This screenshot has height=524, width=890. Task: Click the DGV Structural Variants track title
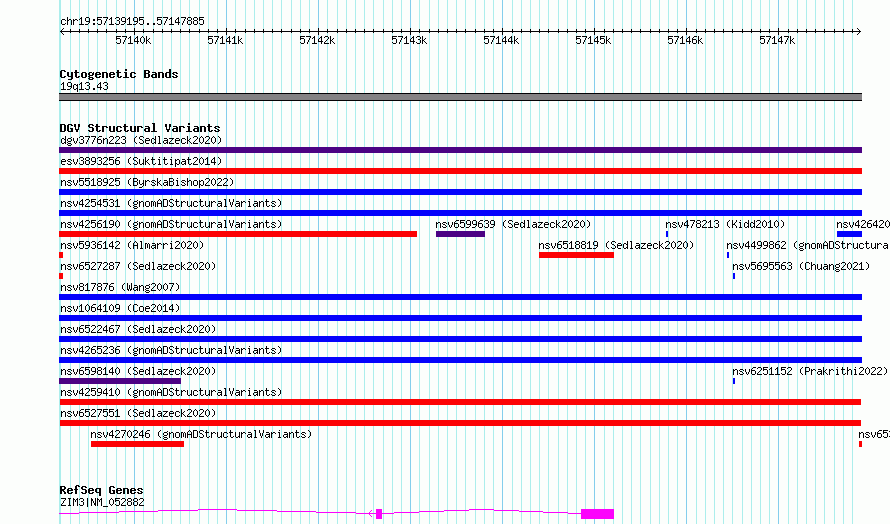click(140, 128)
